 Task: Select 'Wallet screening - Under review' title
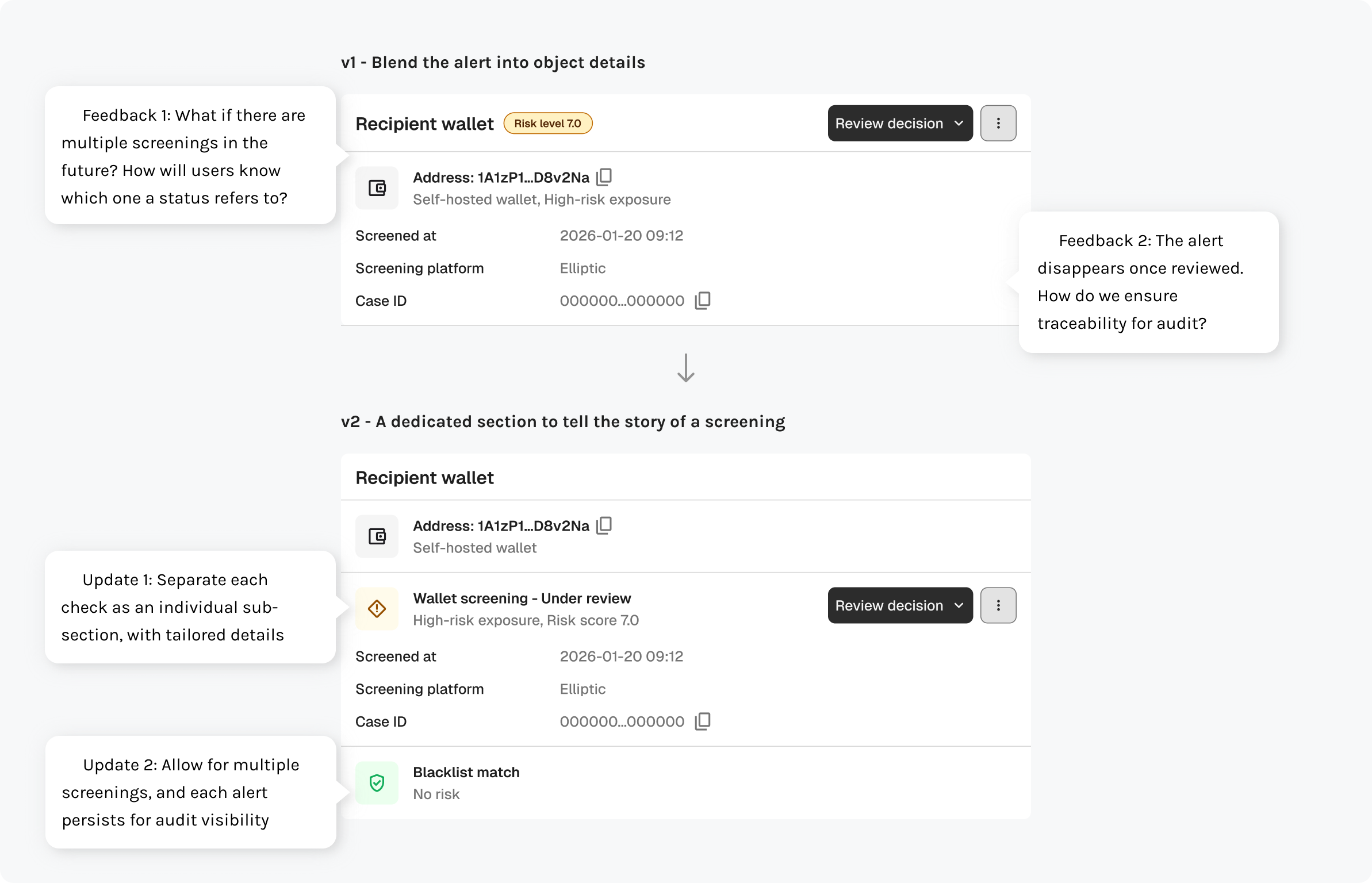522,598
